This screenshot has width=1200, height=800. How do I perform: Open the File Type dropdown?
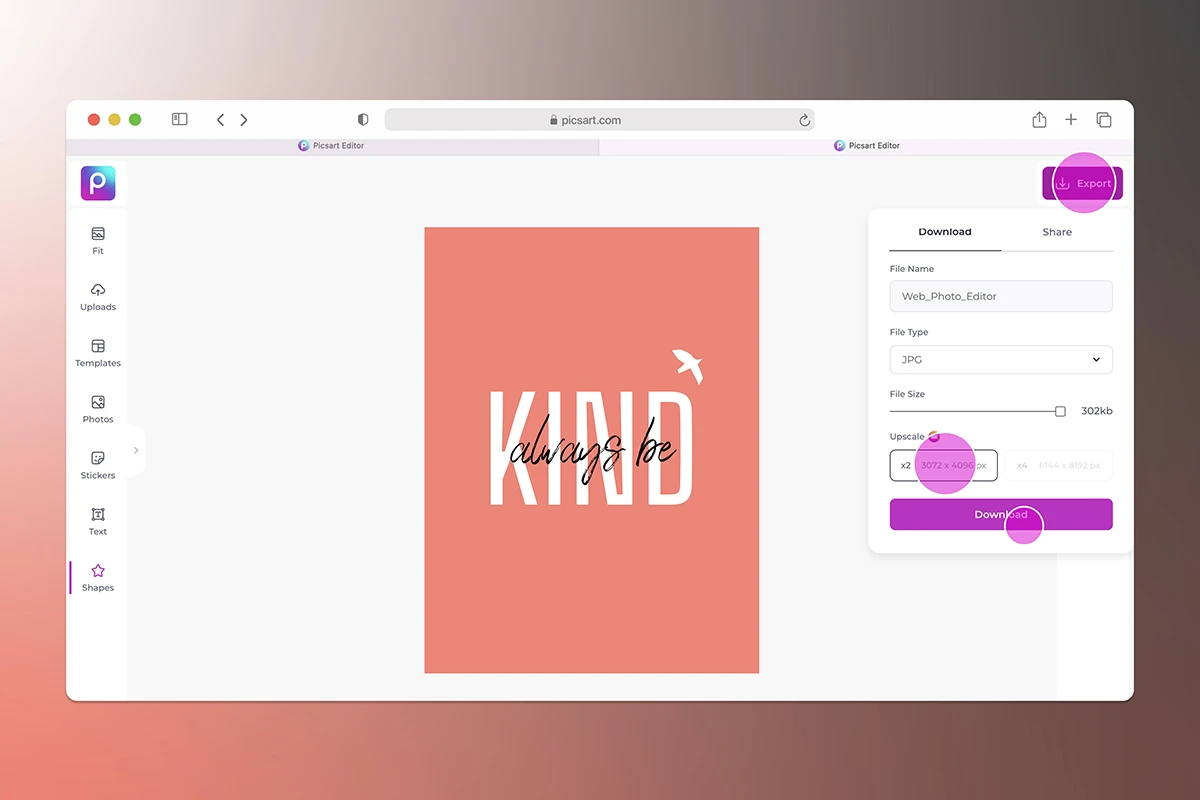pyautogui.click(x=1000, y=359)
